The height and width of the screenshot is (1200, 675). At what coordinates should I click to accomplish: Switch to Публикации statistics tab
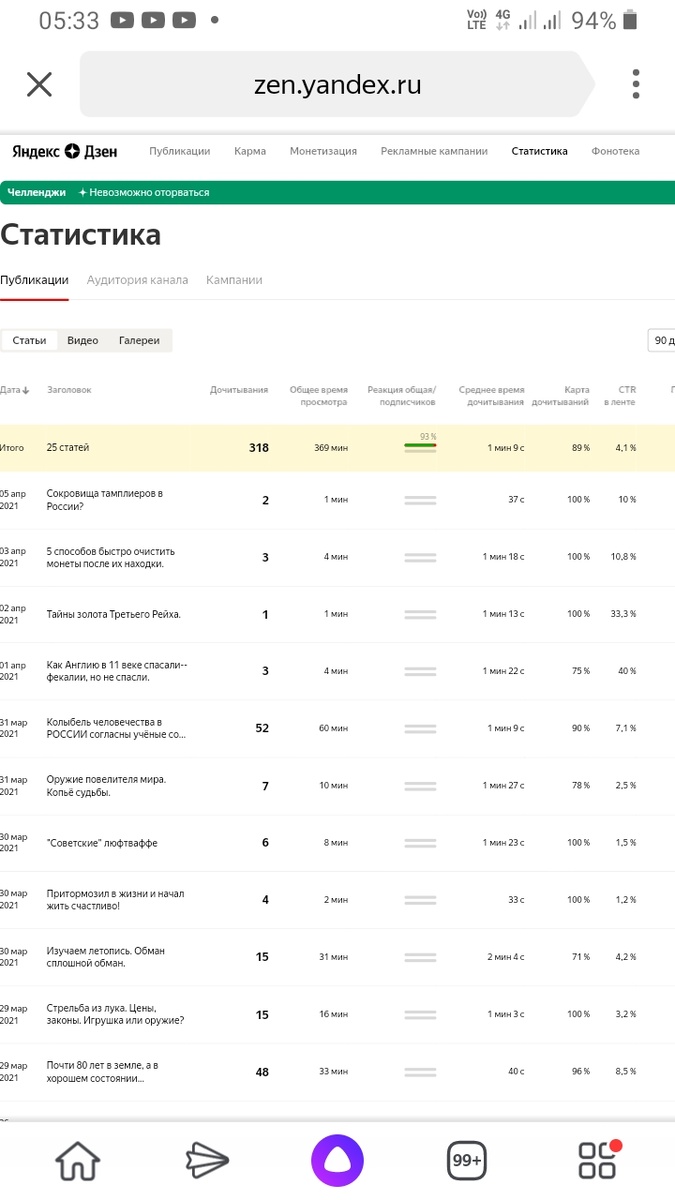pos(34,280)
